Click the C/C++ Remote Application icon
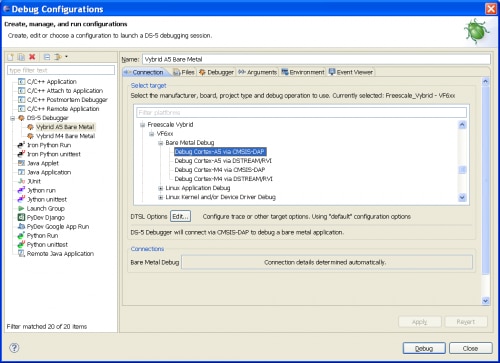The height and width of the screenshot is (363, 500). click(22, 109)
